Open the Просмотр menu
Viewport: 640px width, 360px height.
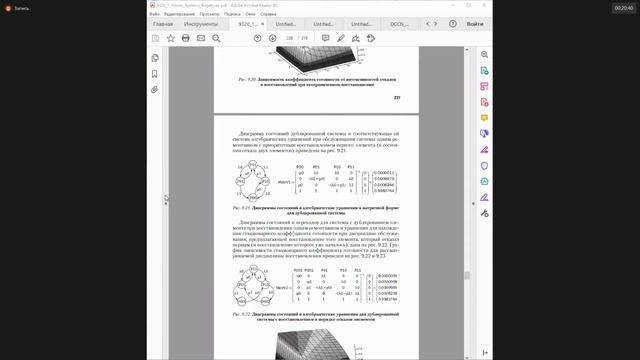209,14
